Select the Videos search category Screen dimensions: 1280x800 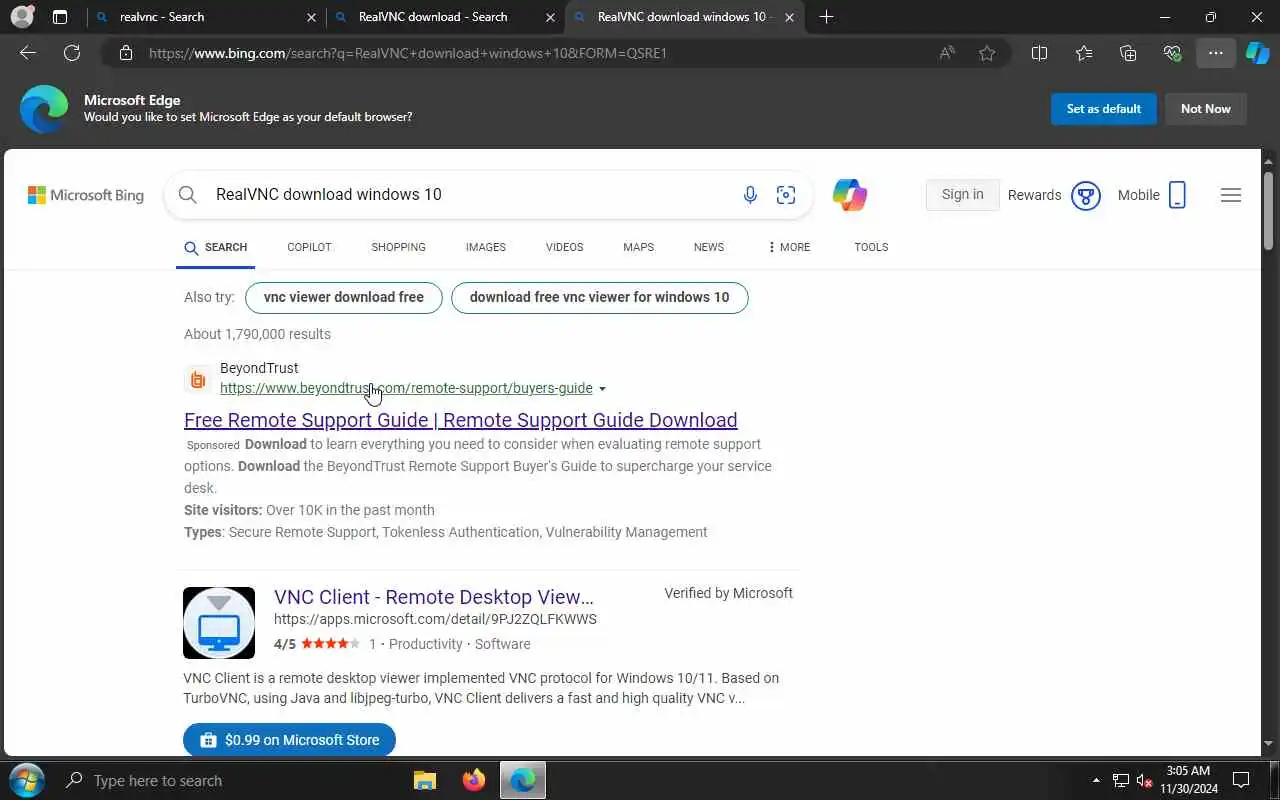point(564,247)
